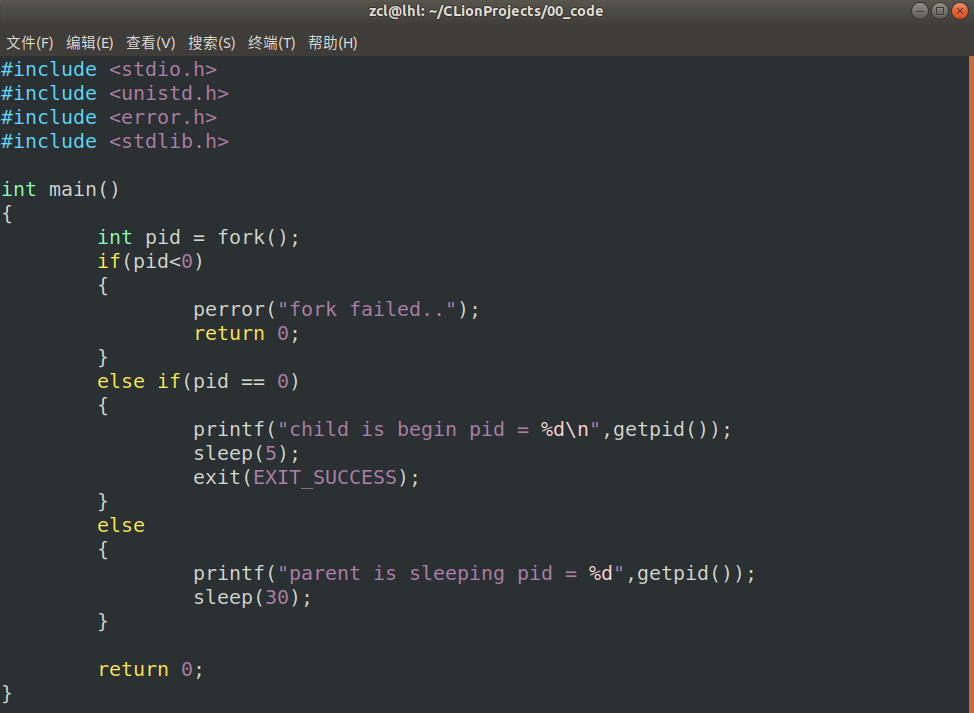The height and width of the screenshot is (713, 974).
Task: Click on #include <unistd.h> line
Action: (x=114, y=93)
